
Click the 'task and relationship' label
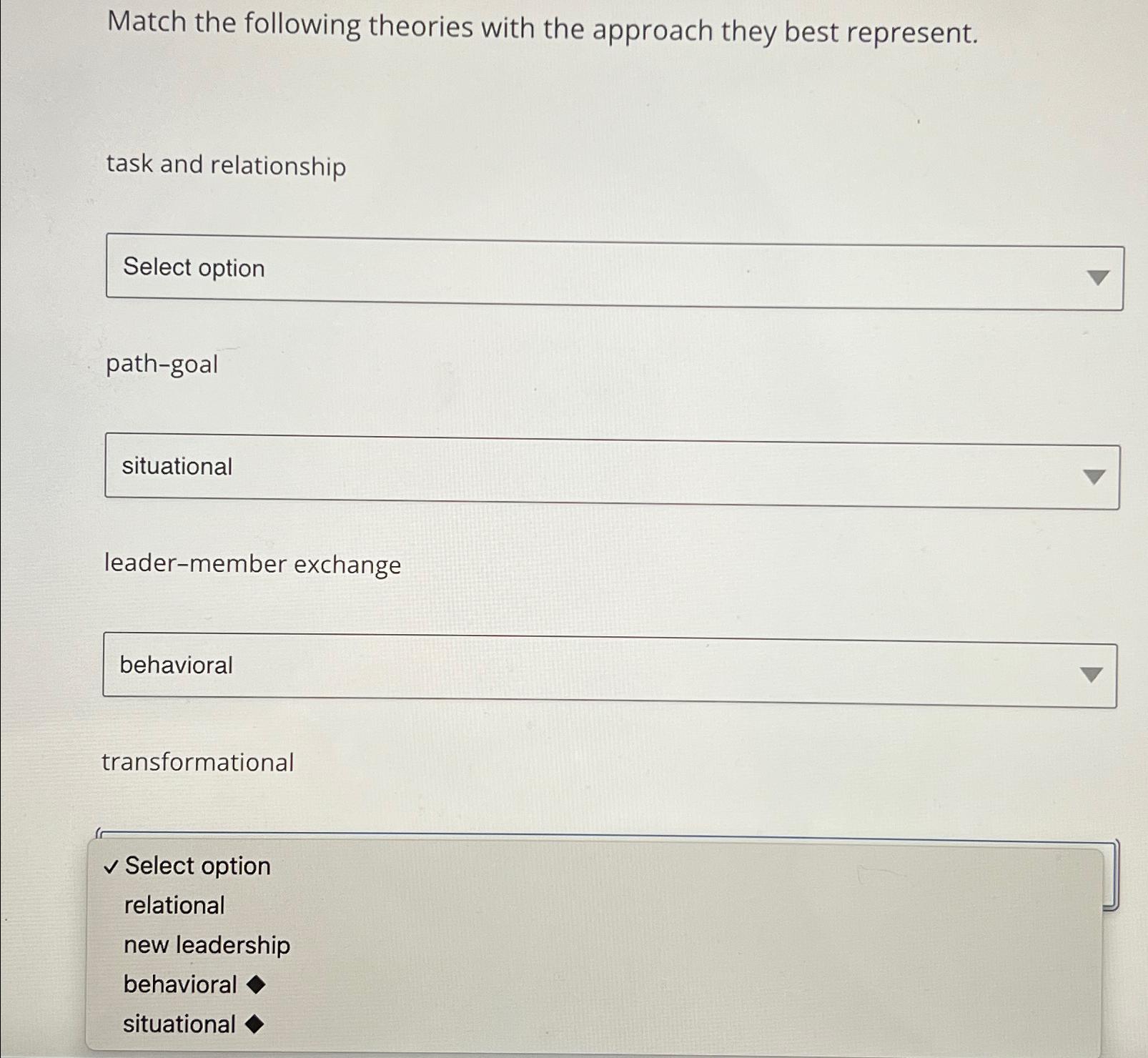click(225, 166)
